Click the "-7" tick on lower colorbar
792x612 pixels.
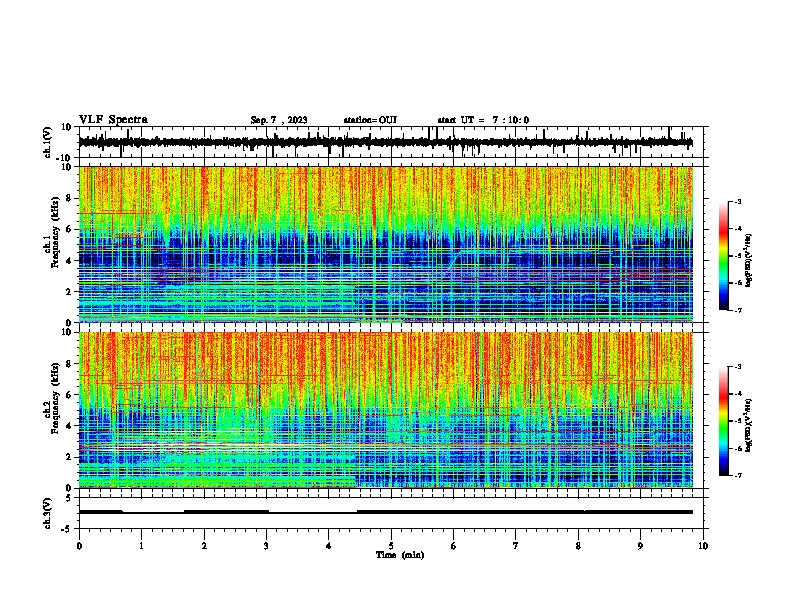(737, 476)
